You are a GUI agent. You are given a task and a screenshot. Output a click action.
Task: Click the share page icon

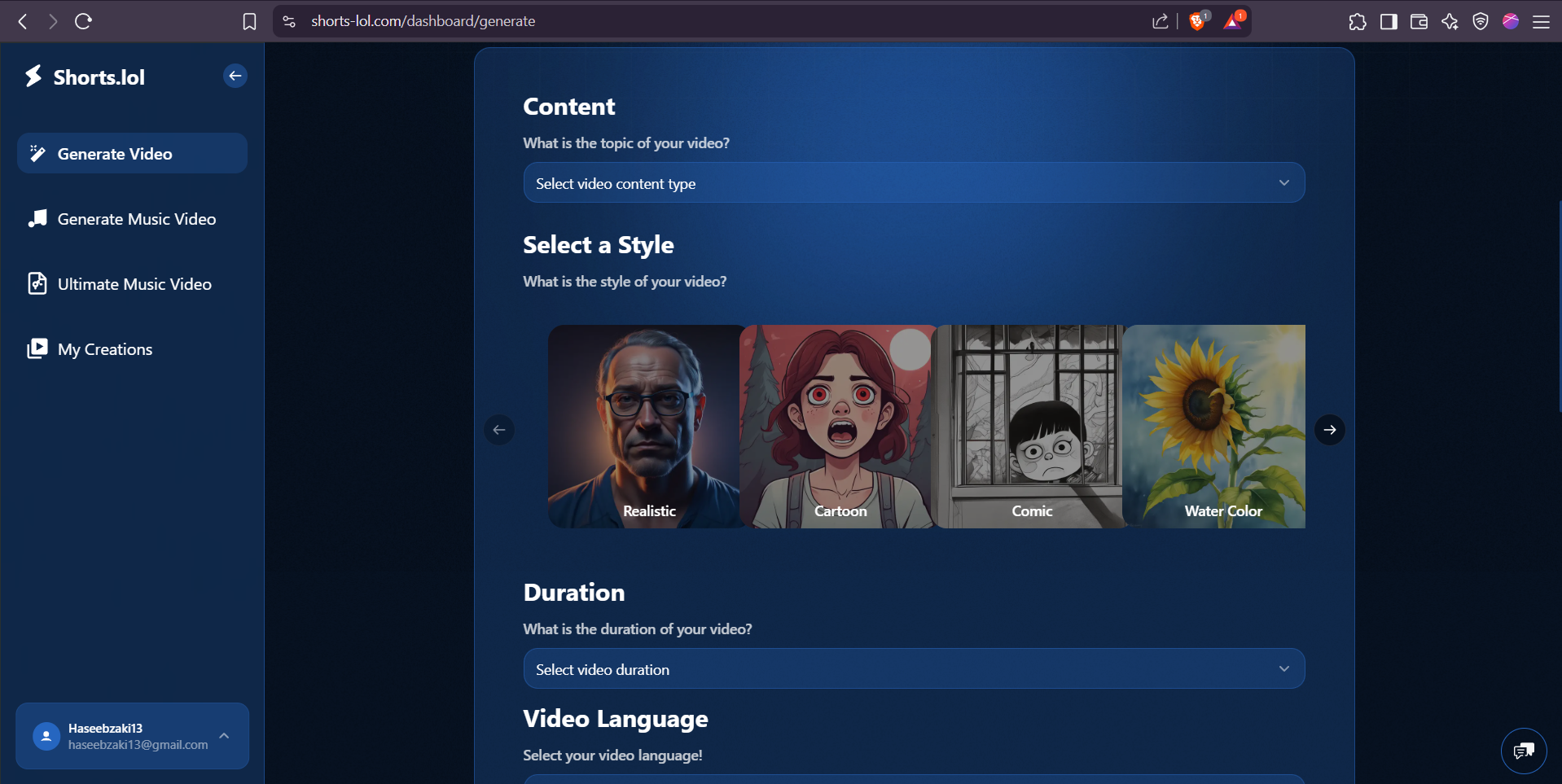(1161, 21)
